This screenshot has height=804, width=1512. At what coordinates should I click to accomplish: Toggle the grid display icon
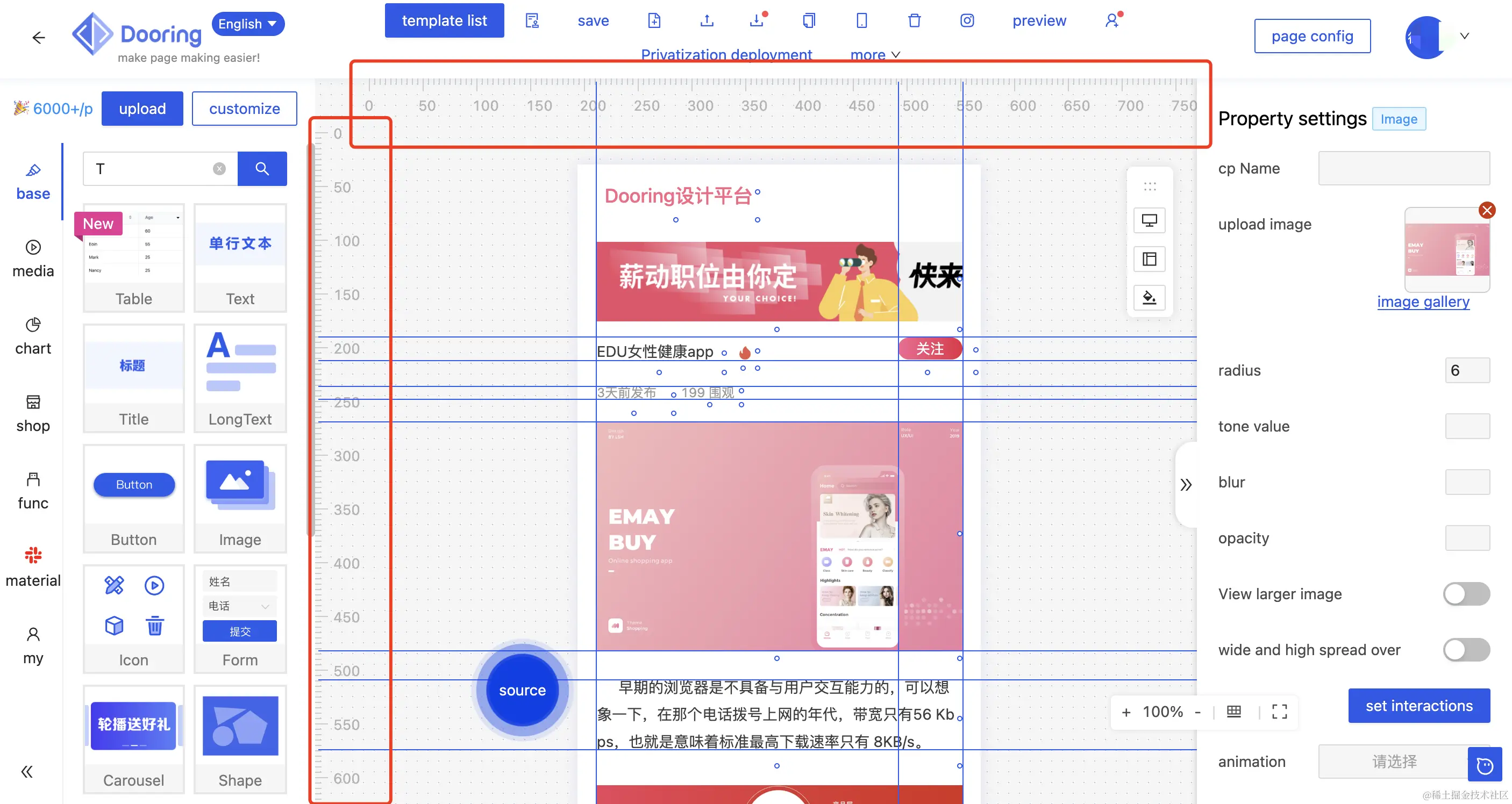click(1234, 712)
